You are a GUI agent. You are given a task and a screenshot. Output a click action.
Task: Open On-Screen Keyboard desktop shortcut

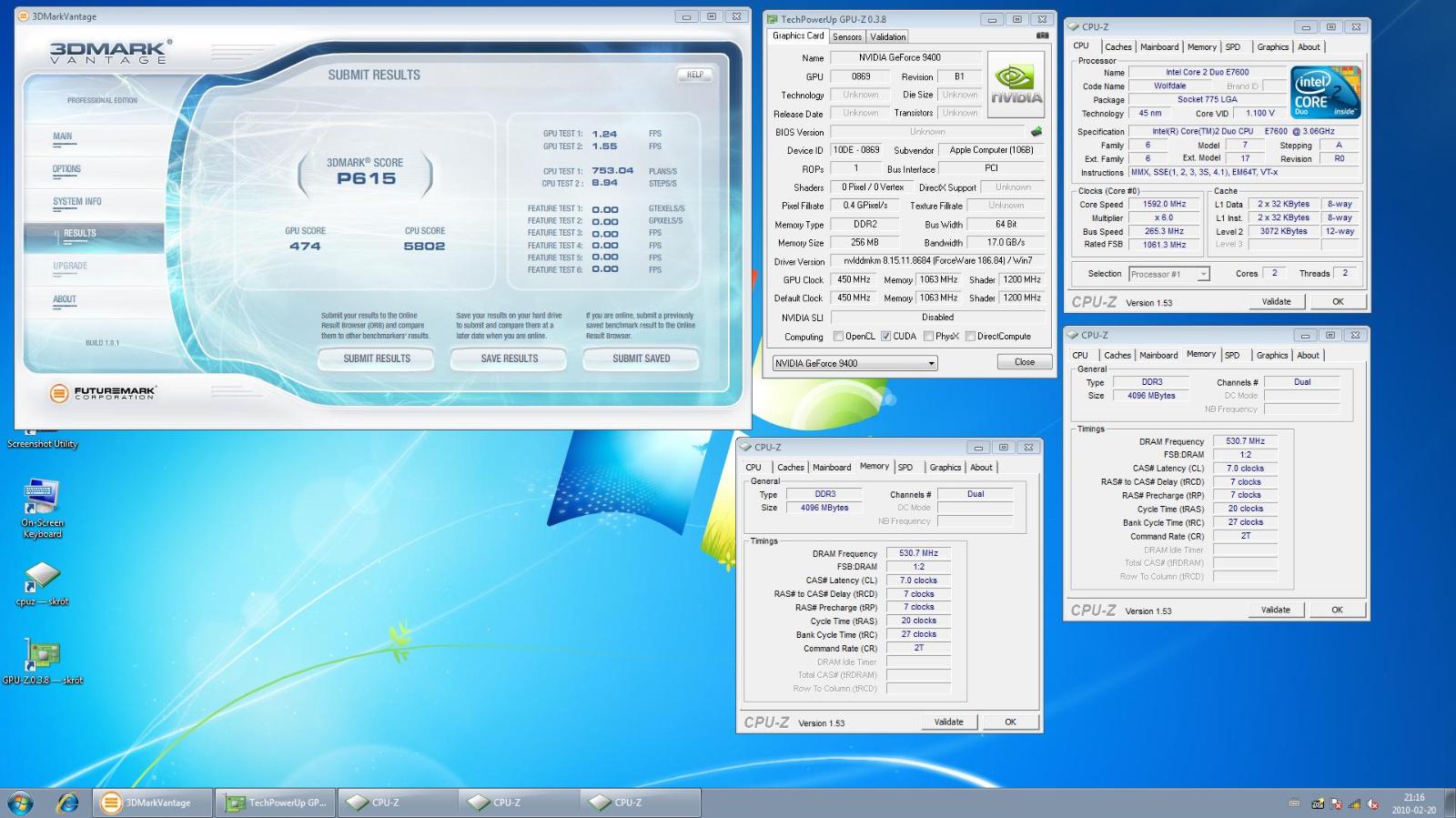(42, 509)
